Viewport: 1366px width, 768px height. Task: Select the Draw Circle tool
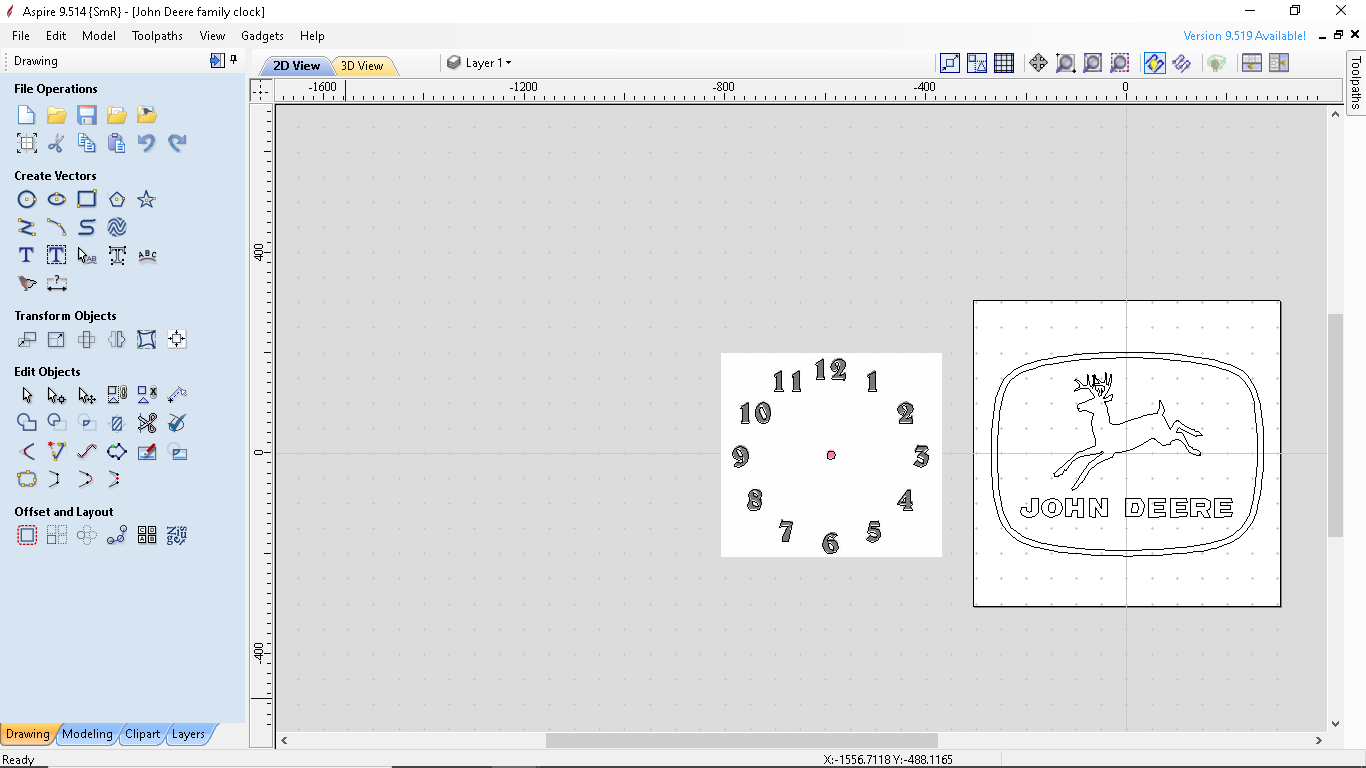(x=27, y=199)
